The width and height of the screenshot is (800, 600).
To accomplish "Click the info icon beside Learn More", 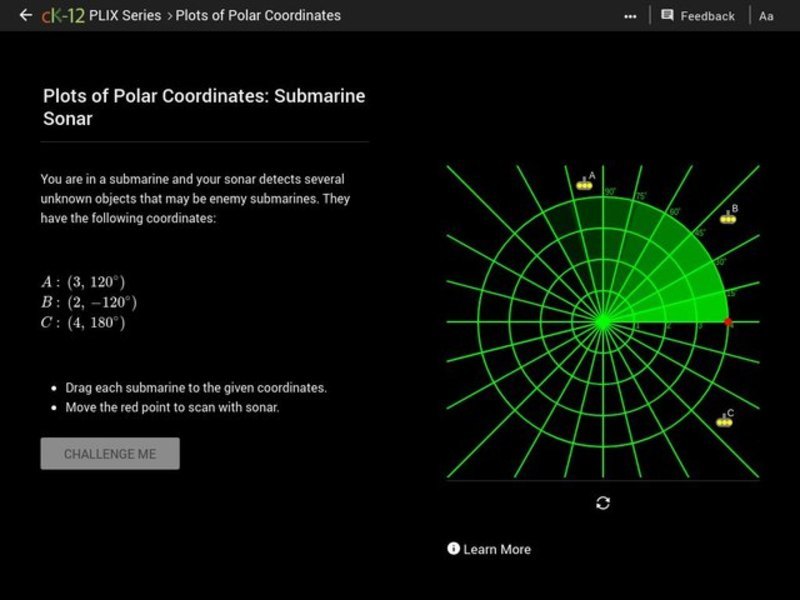I will 454,549.
